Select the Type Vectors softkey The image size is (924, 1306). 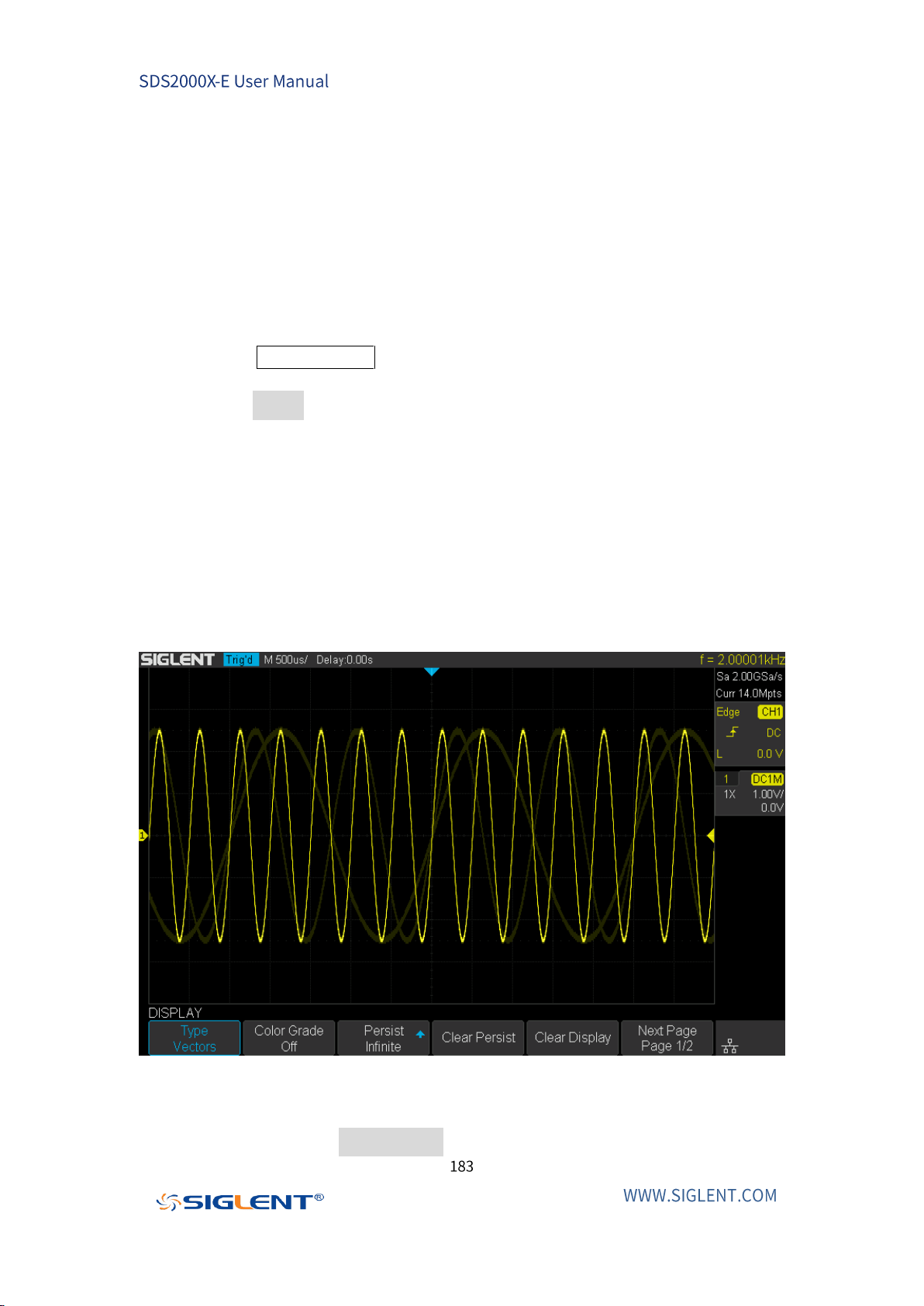tap(194, 1038)
